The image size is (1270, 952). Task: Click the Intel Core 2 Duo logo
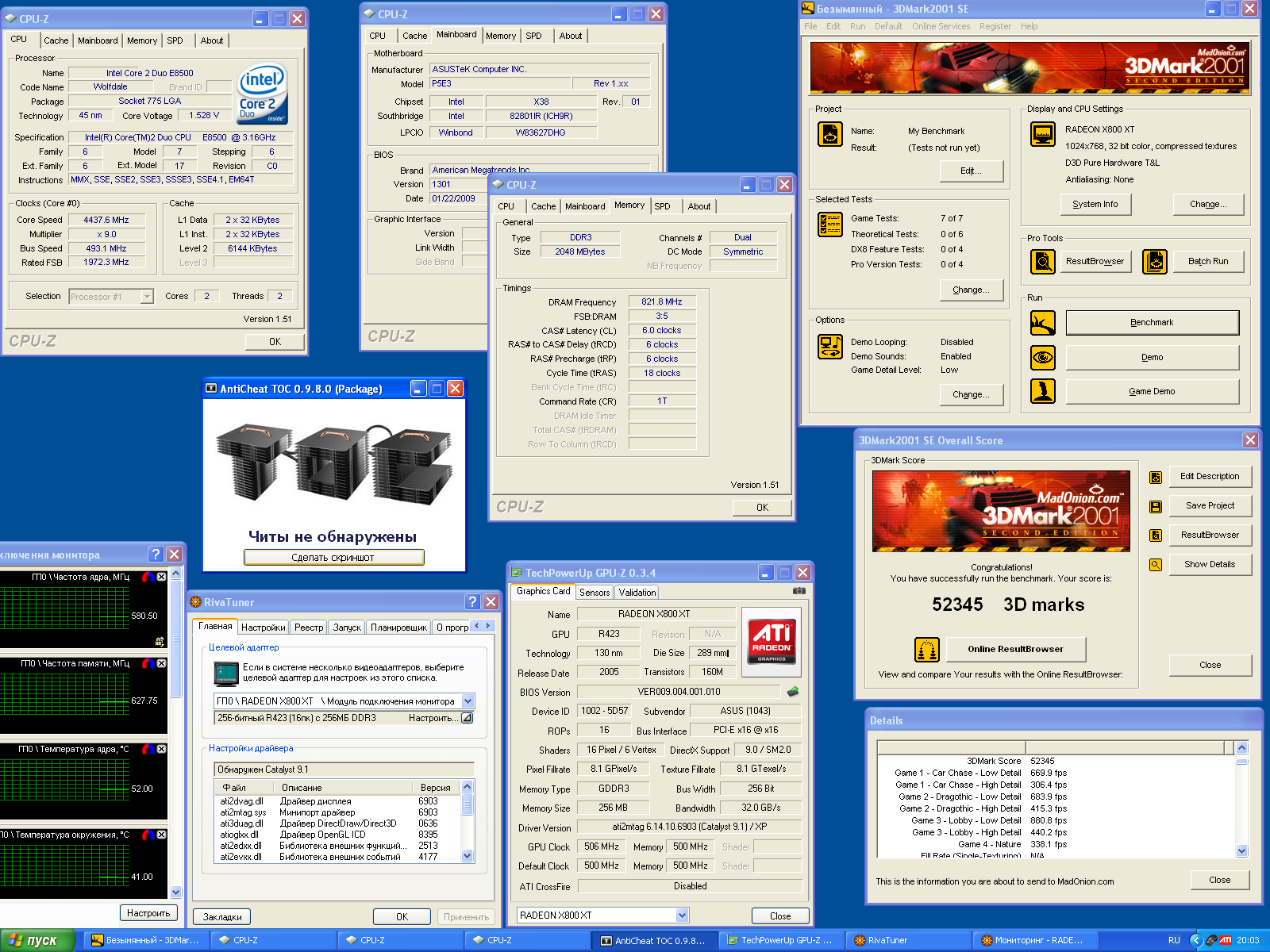tap(263, 94)
